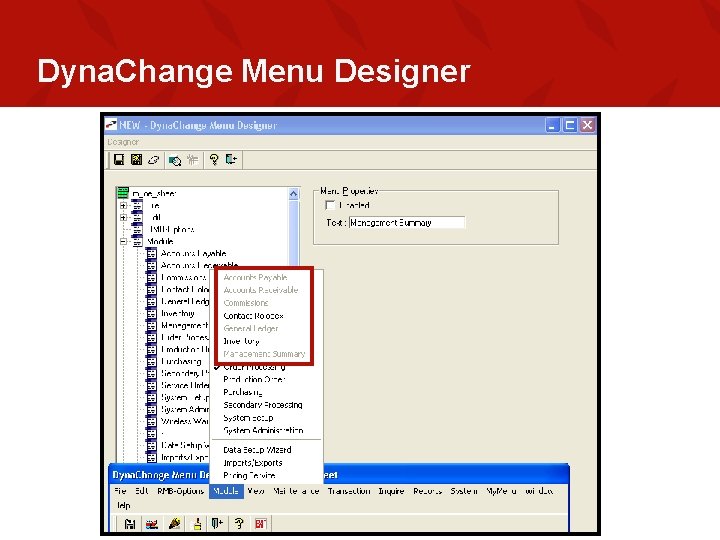Viewport: 720px width, 540px height.
Task: Select the root m_oe_sheet node in tree
Action: pos(154,193)
